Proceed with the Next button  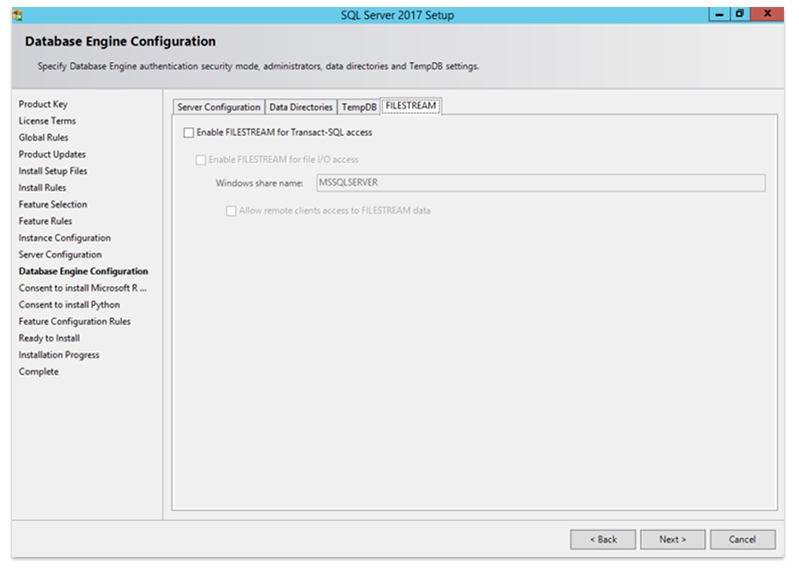click(x=673, y=539)
